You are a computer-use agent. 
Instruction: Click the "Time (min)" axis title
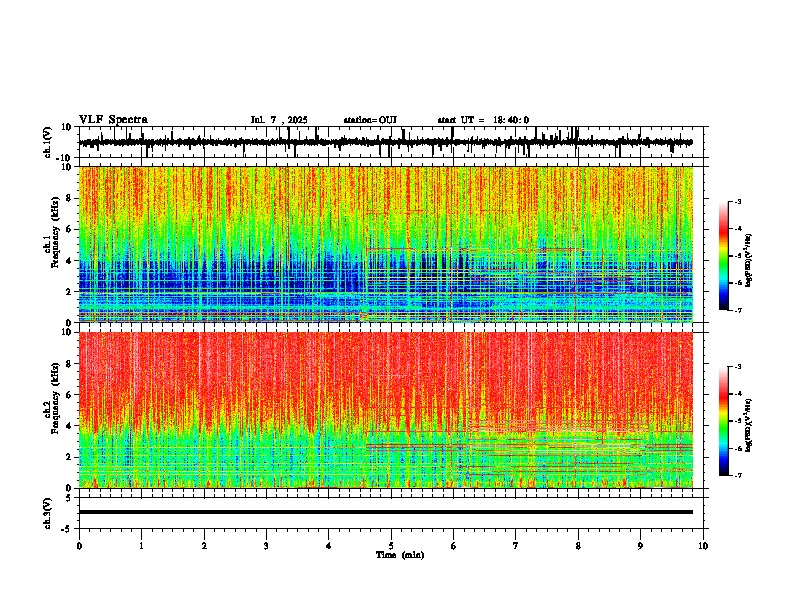(400, 555)
